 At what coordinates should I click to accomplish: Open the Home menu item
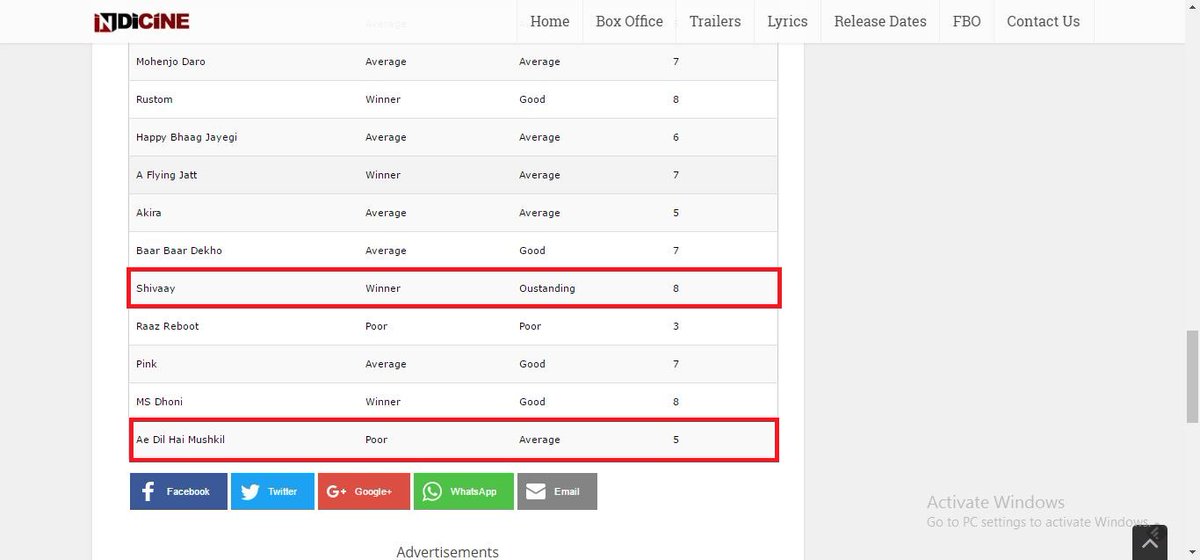click(550, 21)
